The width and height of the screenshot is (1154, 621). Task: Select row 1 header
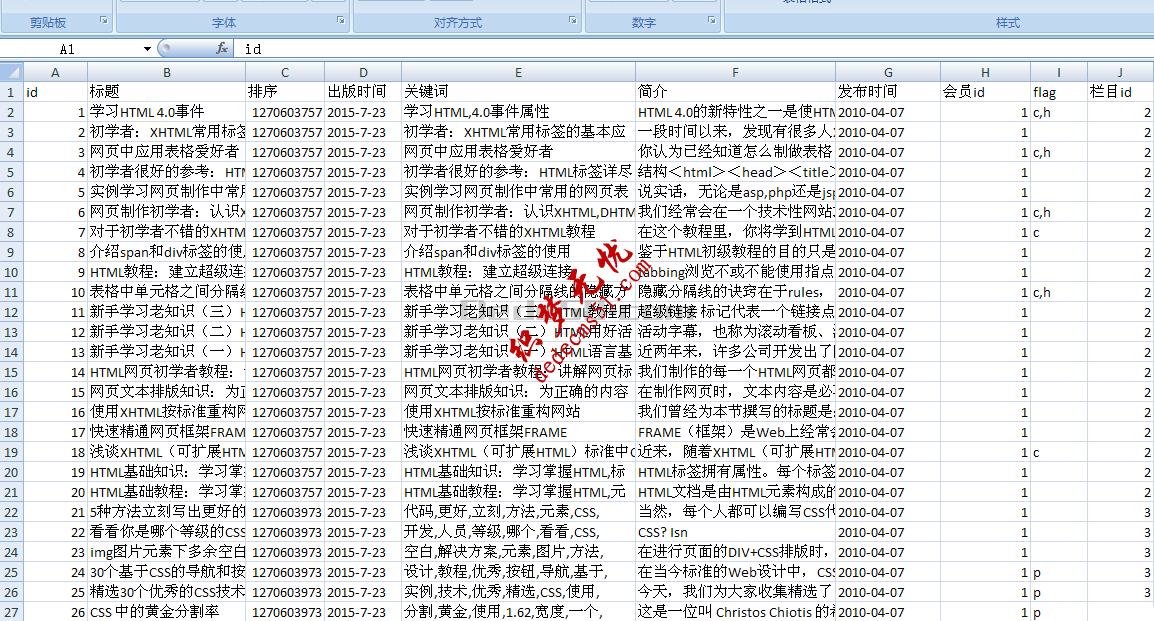tap(11, 92)
